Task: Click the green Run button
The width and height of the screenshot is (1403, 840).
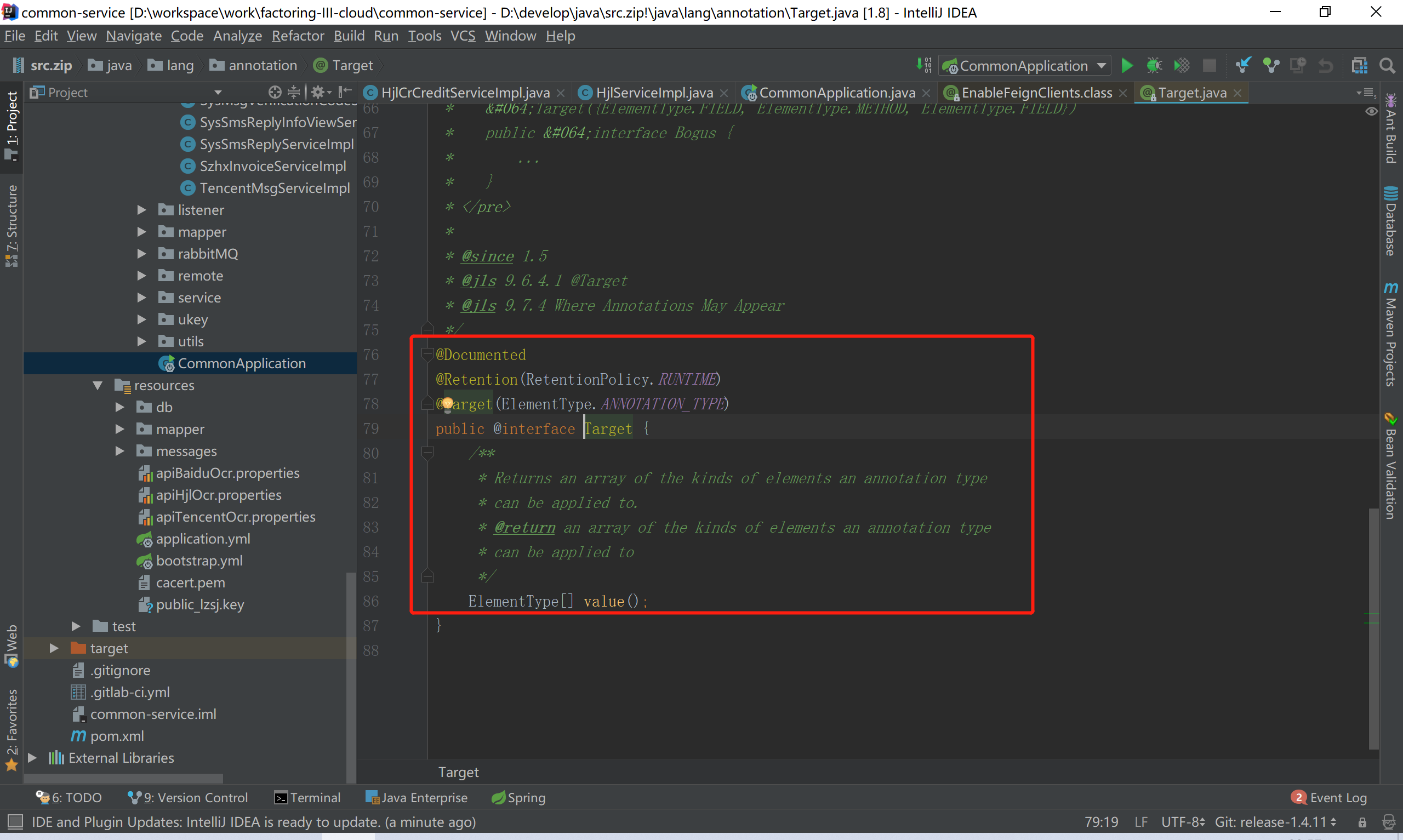Action: [x=1126, y=66]
